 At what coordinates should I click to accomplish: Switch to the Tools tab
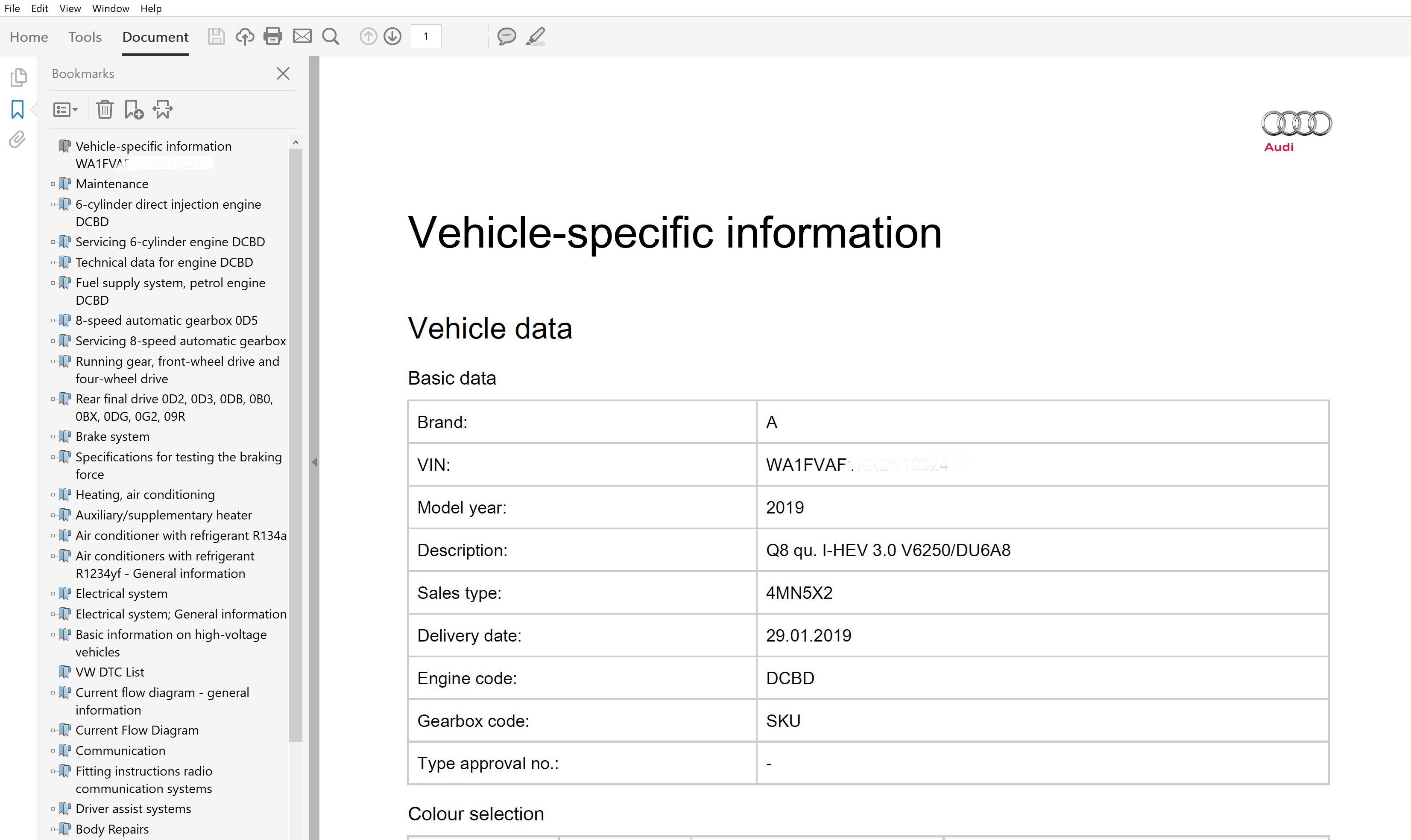click(85, 37)
